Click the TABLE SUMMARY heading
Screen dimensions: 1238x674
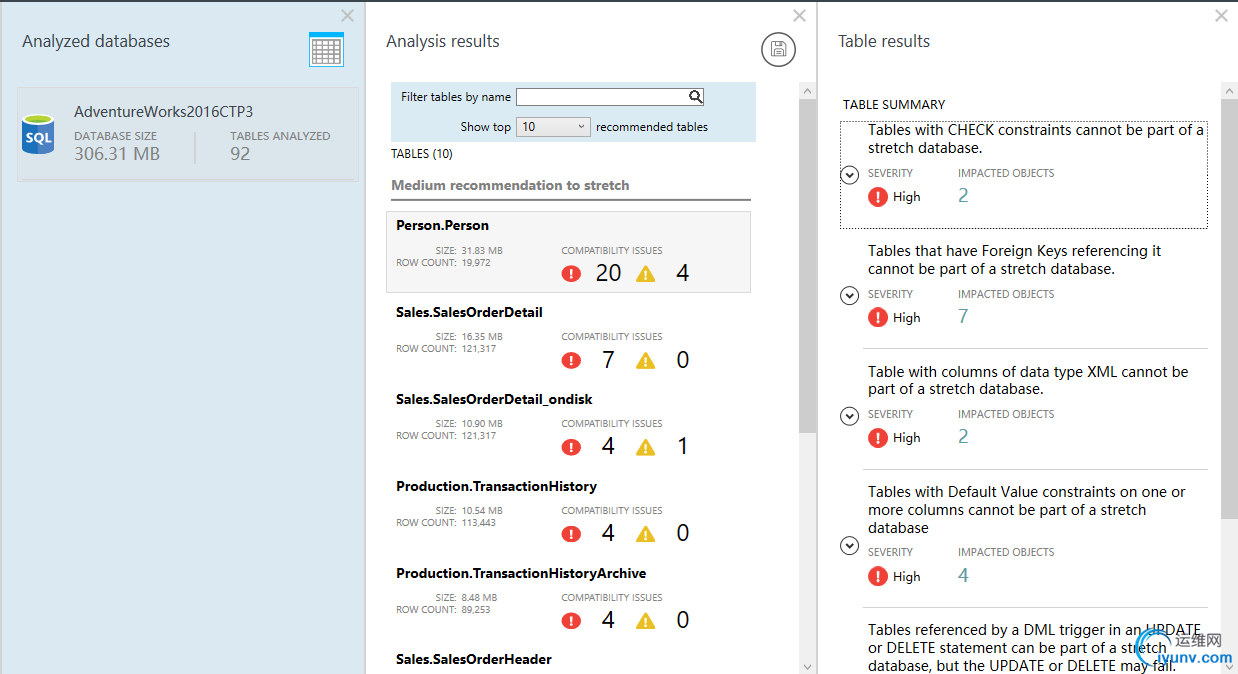tap(894, 104)
